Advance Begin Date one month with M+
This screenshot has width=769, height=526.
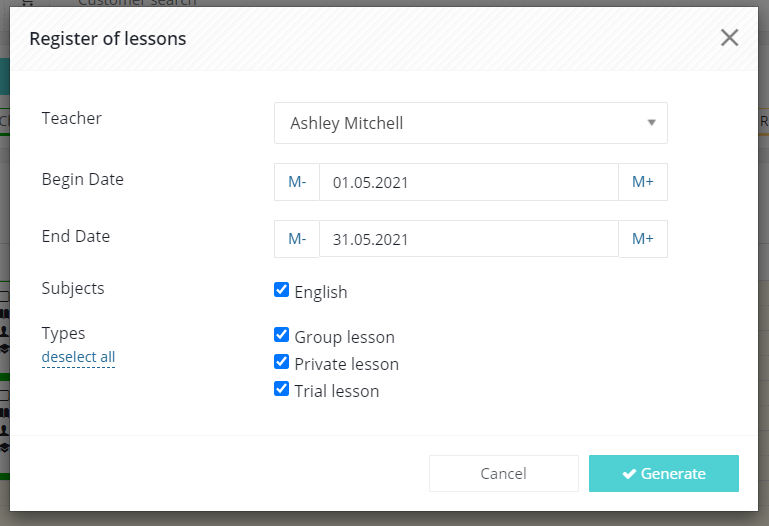pyautogui.click(x=643, y=182)
